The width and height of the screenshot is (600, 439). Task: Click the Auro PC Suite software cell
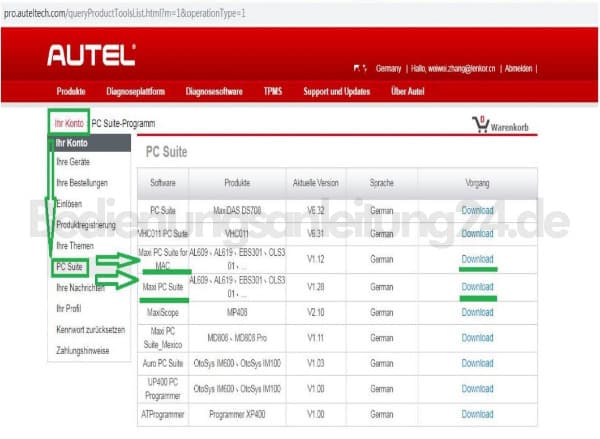pos(163,363)
